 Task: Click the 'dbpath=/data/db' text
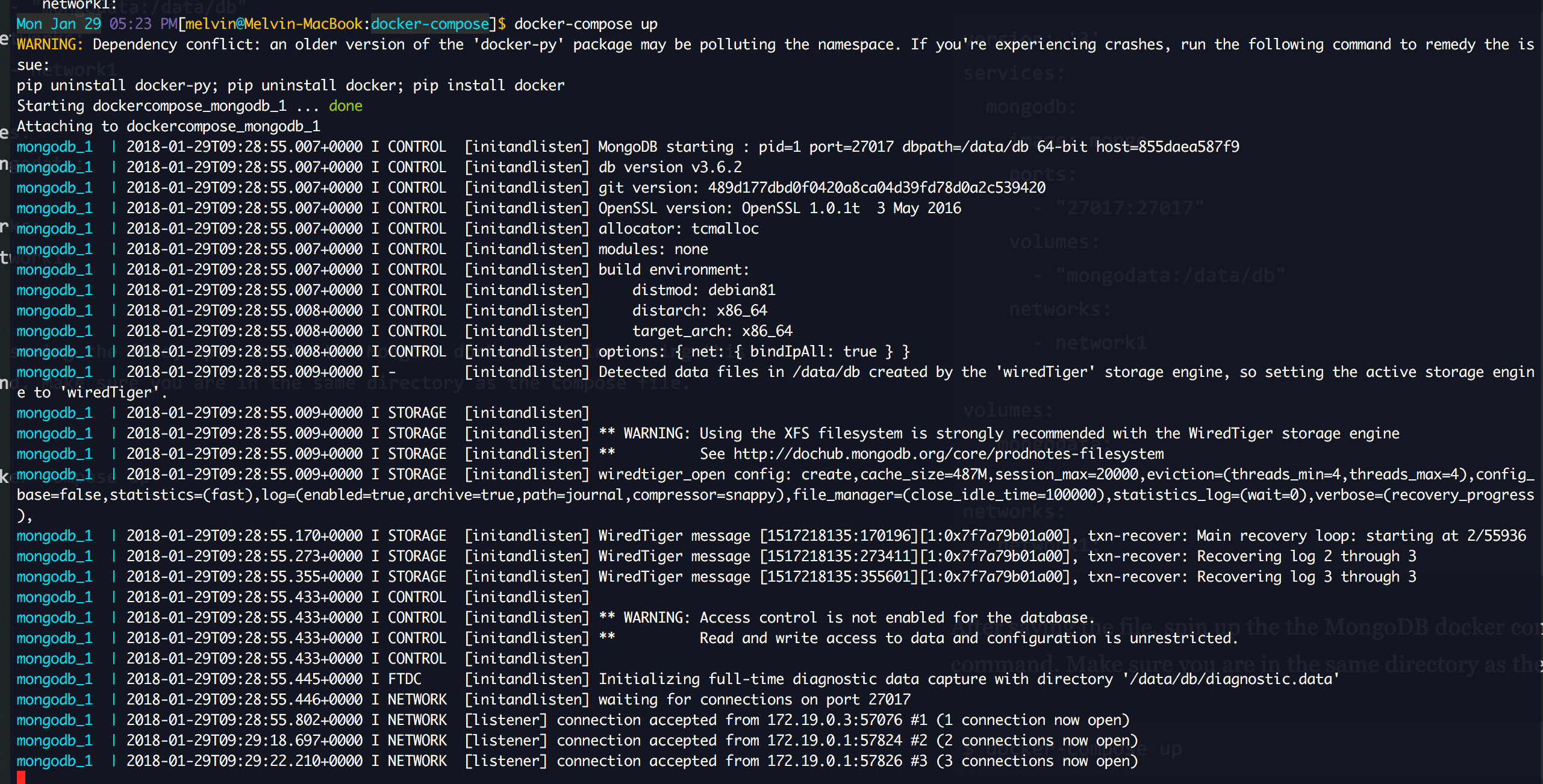pyautogui.click(x=965, y=147)
